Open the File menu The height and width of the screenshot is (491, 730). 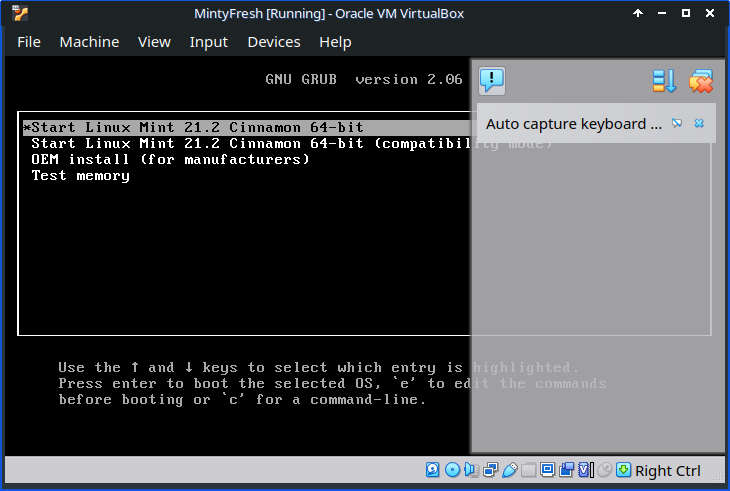pos(29,42)
